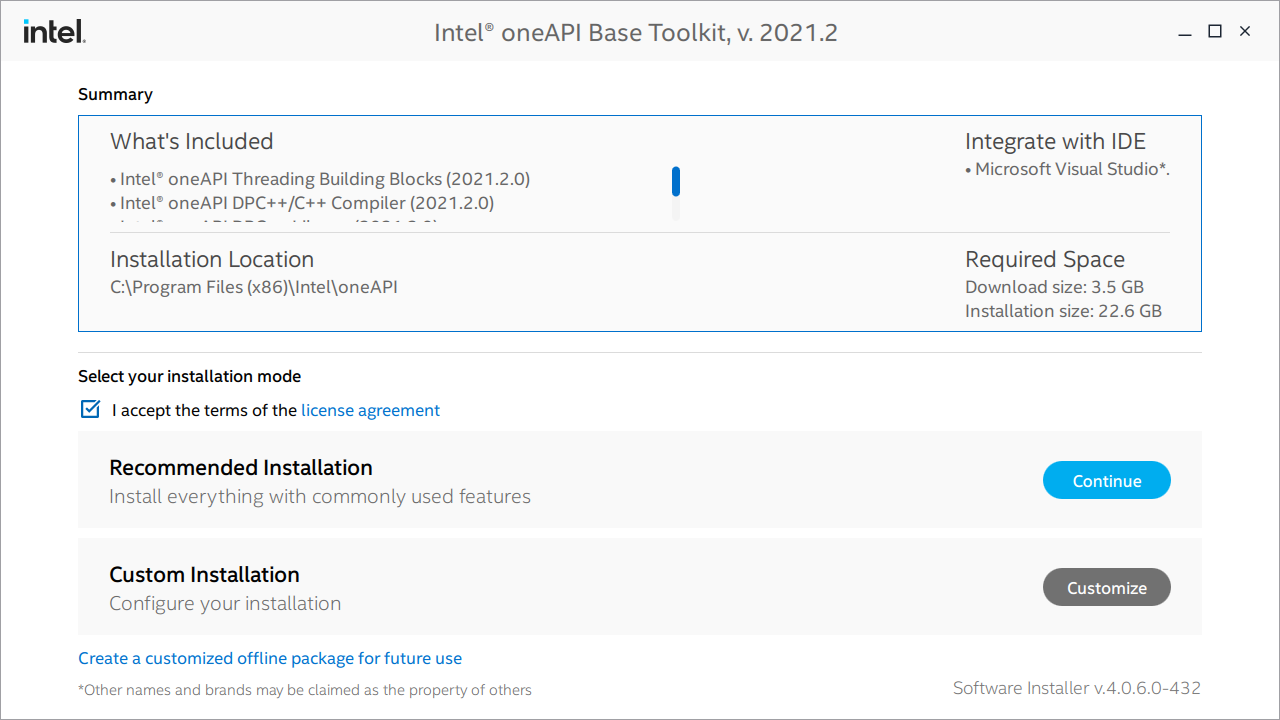1280x720 pixels.
Task: Click the toolkit title in title bar
Action: pyautogui.click(x=636, y=33)
